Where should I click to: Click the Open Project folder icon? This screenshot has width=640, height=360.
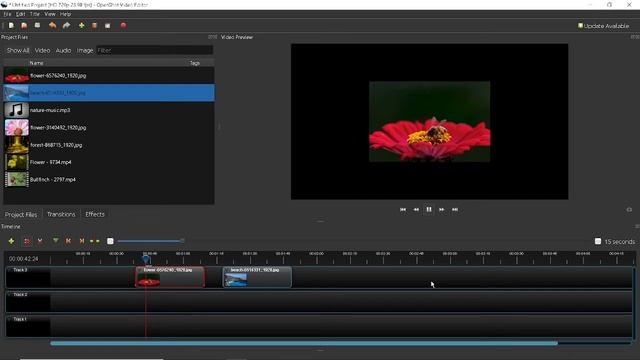click(24, 25)
